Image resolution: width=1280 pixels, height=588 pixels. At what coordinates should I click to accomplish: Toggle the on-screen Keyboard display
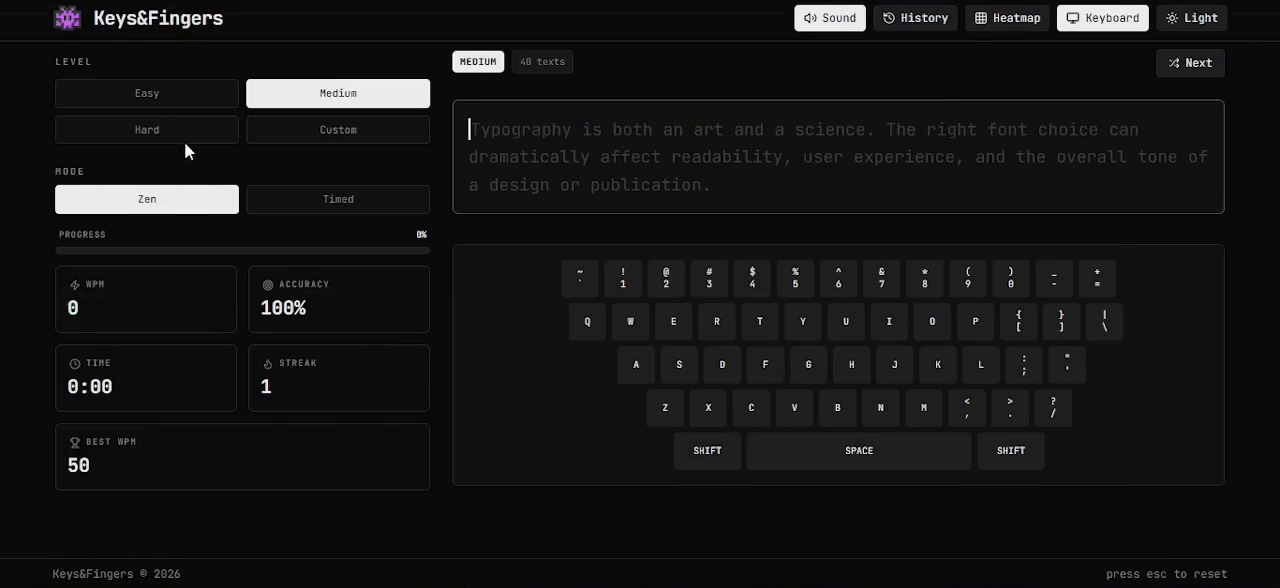coord(1103,18)
